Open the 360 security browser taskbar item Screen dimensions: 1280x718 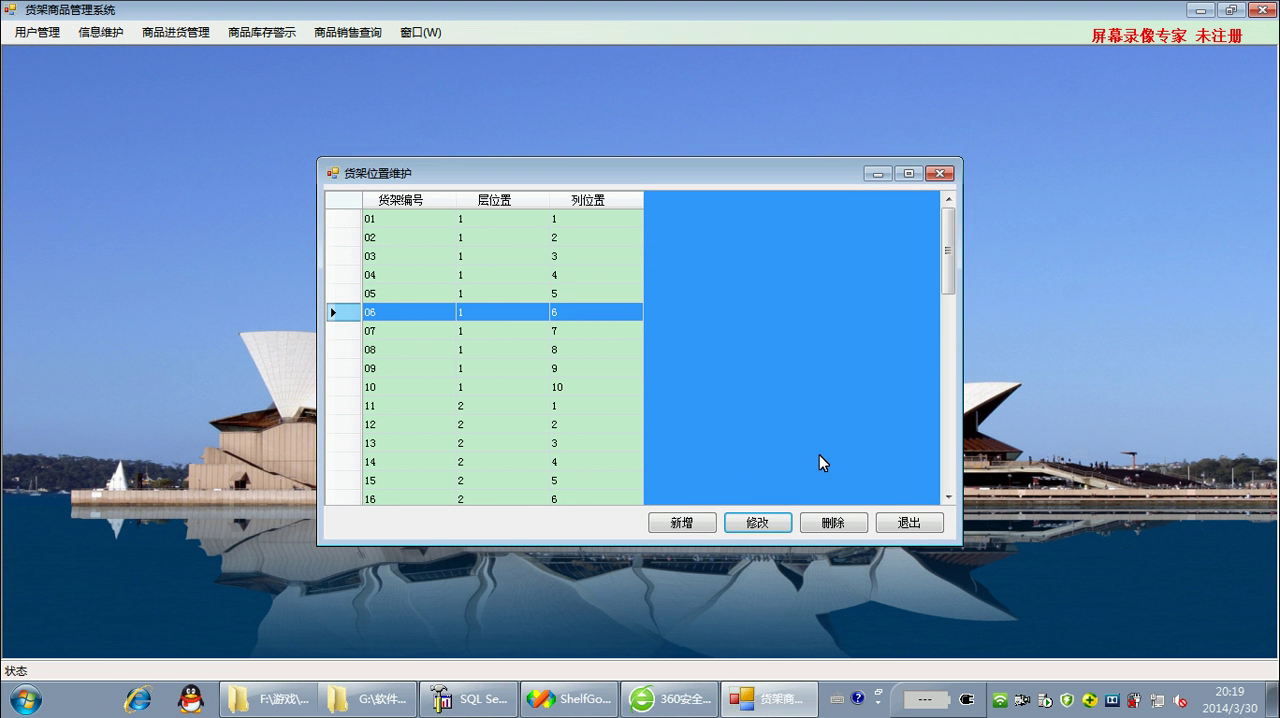click(x=670, y=699)
